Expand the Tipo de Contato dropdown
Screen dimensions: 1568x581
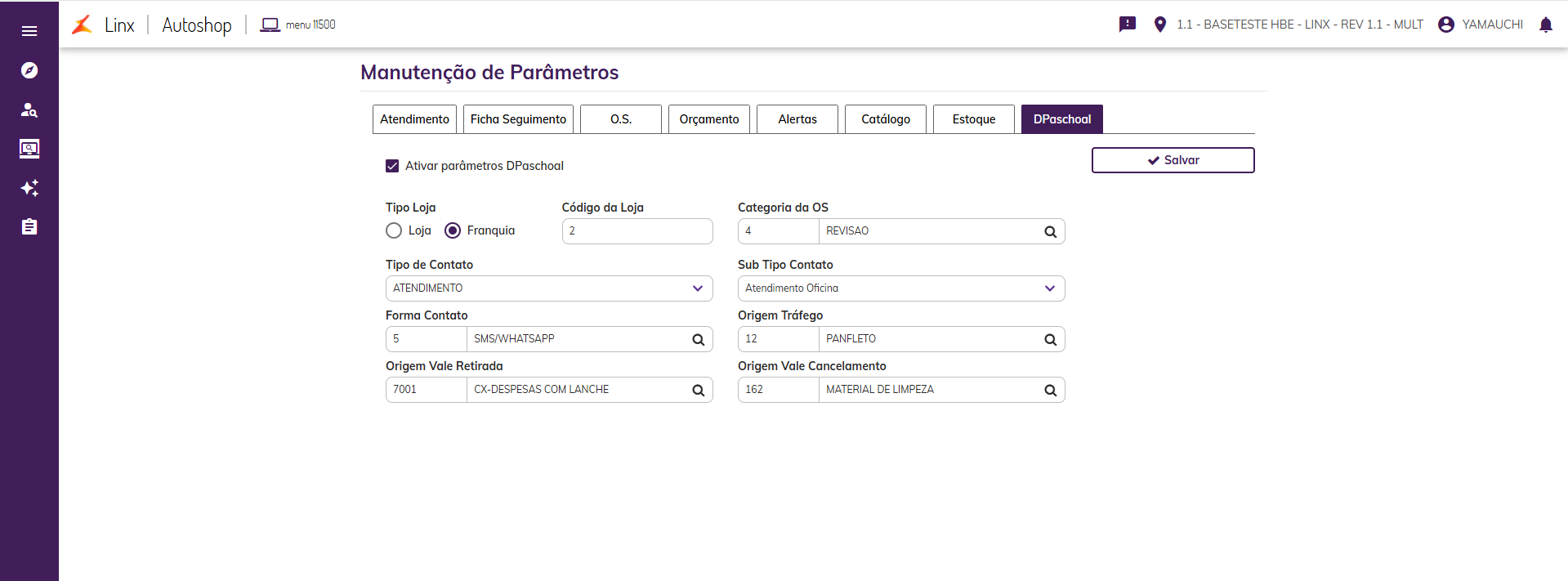click(549, 288)
